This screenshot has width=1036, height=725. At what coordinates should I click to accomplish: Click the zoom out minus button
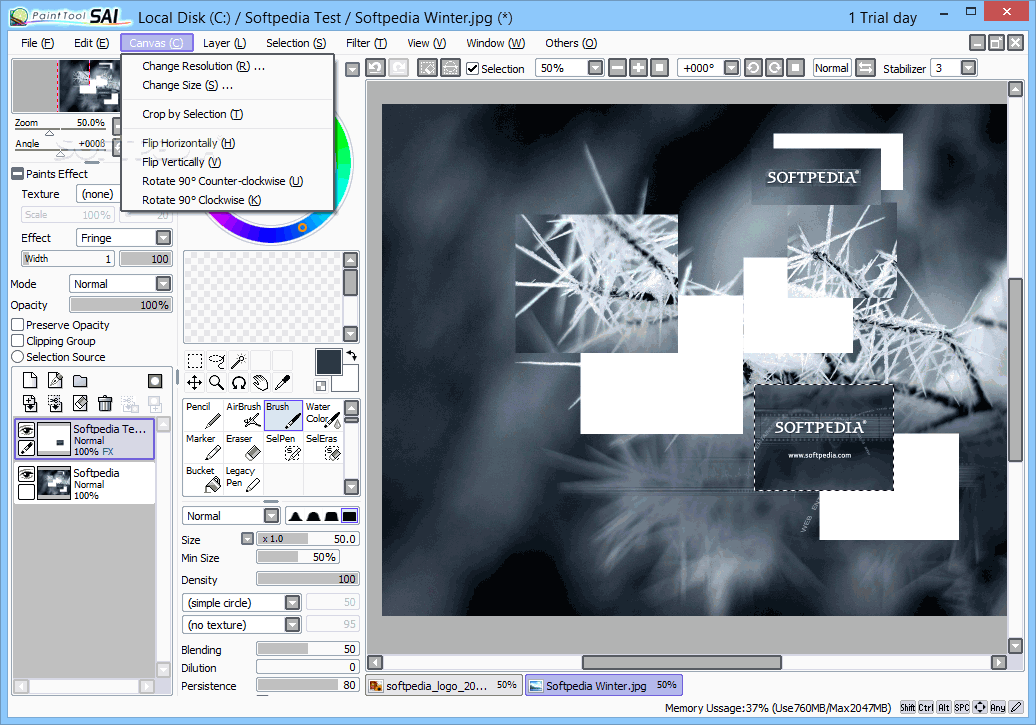617,67
